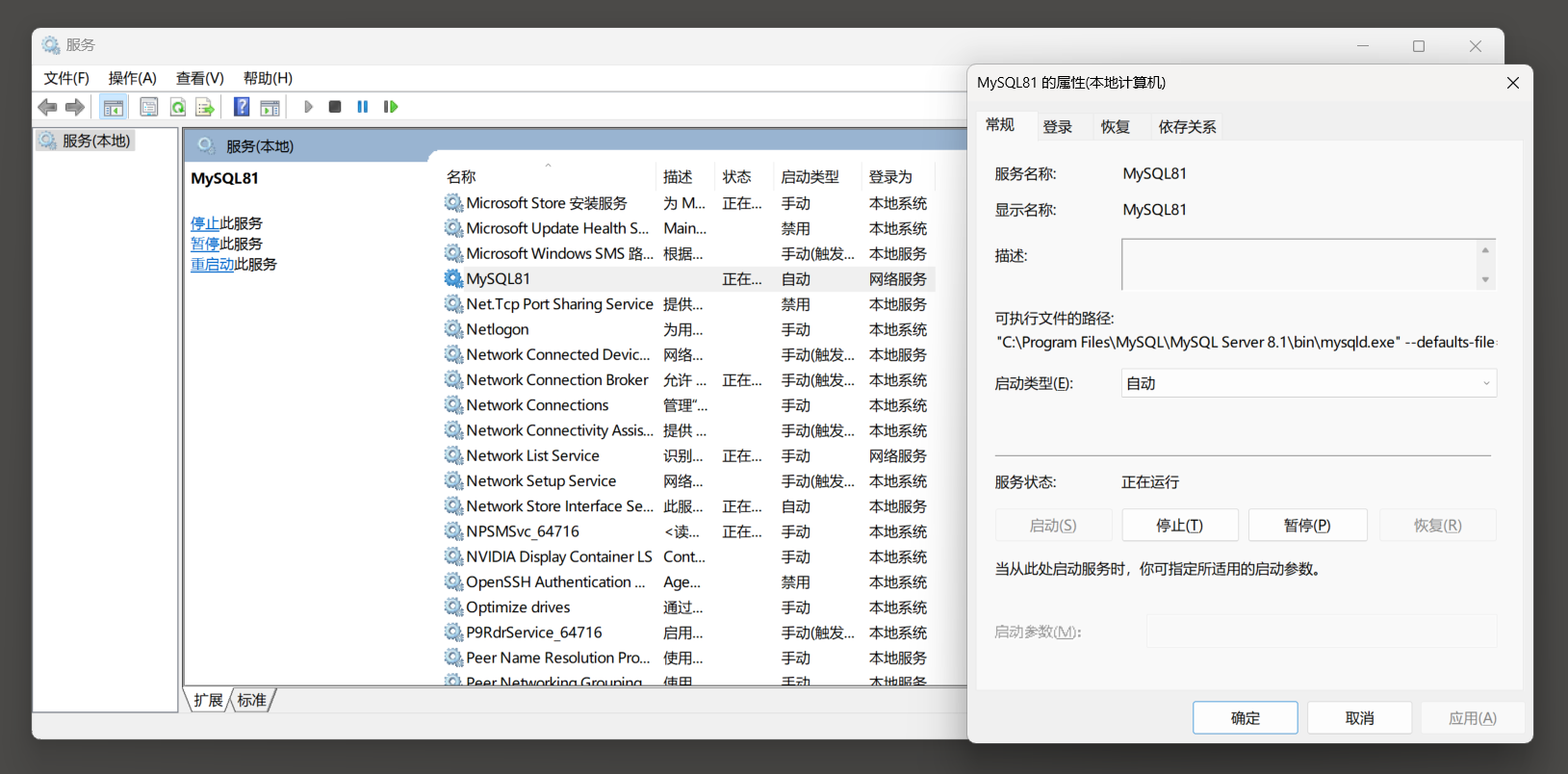The width and height of the screenshot is (1568, 774).
Task: Click the executable path text of mysqld.exe
Action: pos(1247,342)
